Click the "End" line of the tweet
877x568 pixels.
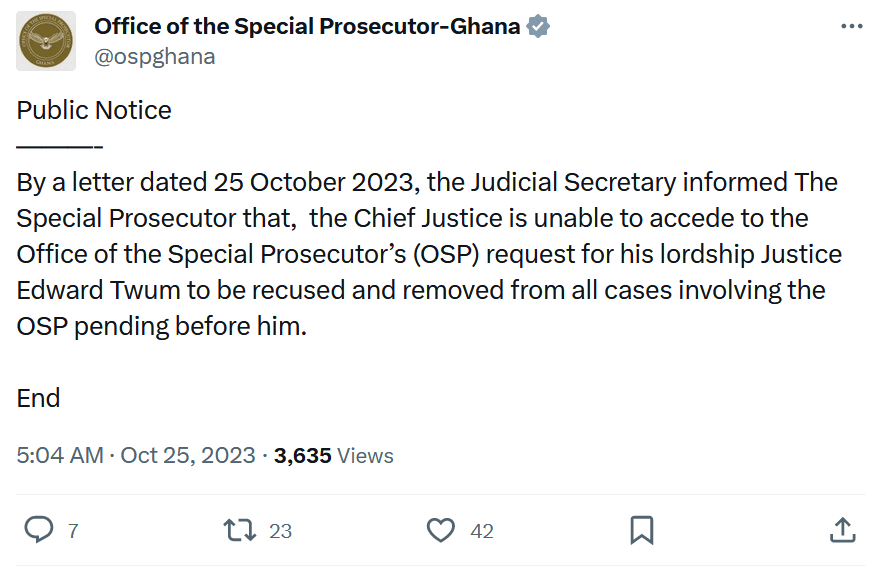click(39, 398)
